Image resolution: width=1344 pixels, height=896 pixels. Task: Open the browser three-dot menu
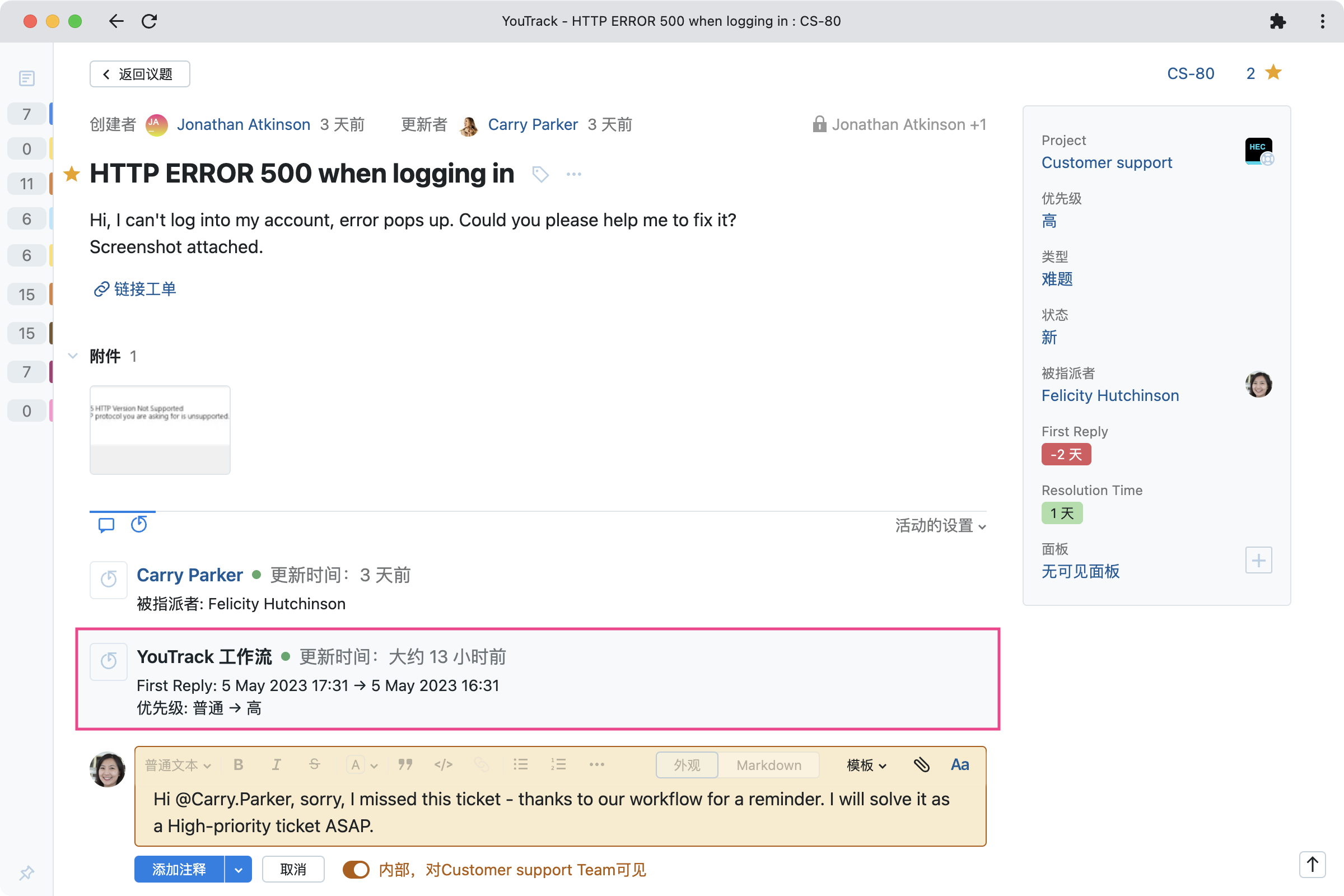[1322, 21]
